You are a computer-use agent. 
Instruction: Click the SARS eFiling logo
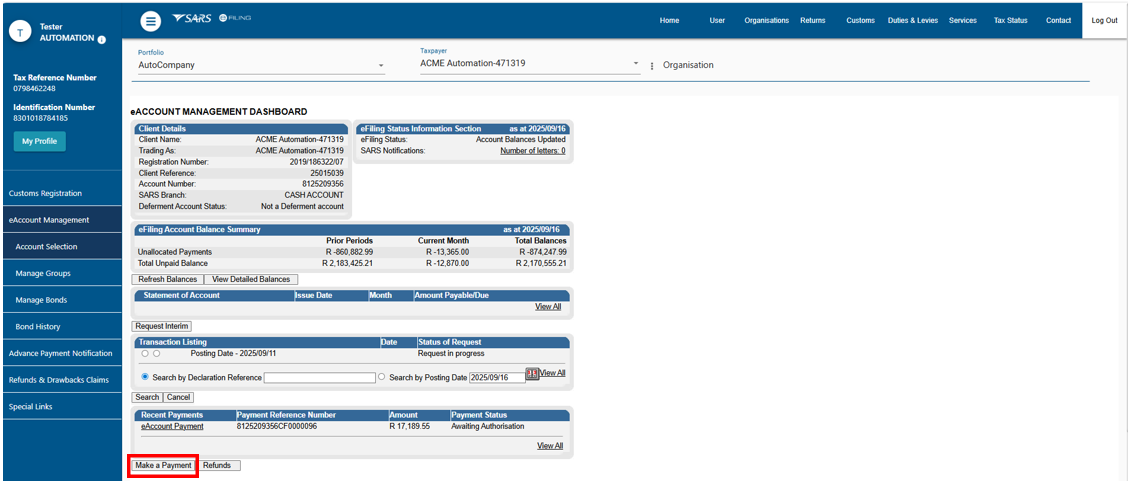click(211, 19)
